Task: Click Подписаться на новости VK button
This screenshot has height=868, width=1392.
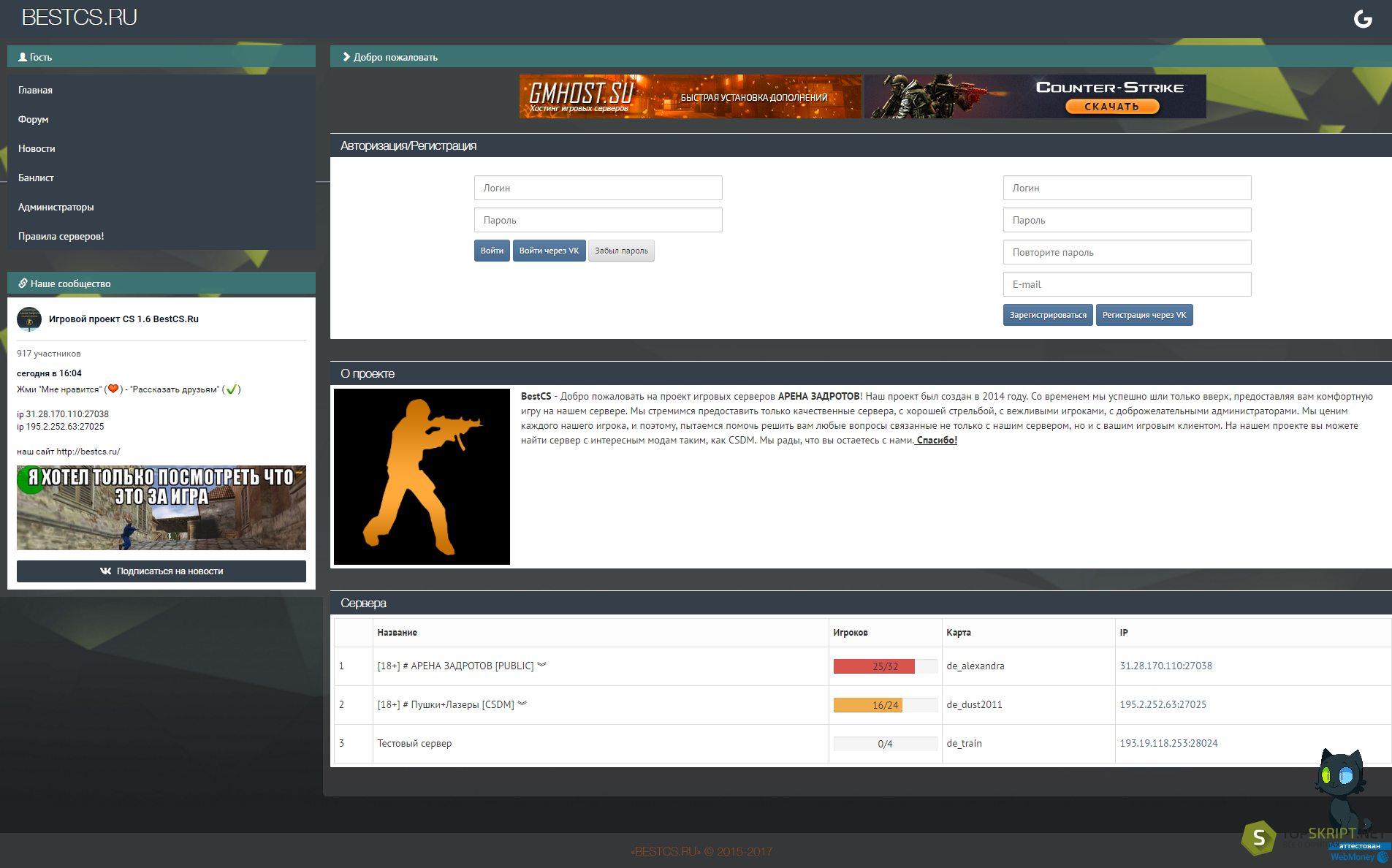Action: pyautogui.click(x=161, y=571)
